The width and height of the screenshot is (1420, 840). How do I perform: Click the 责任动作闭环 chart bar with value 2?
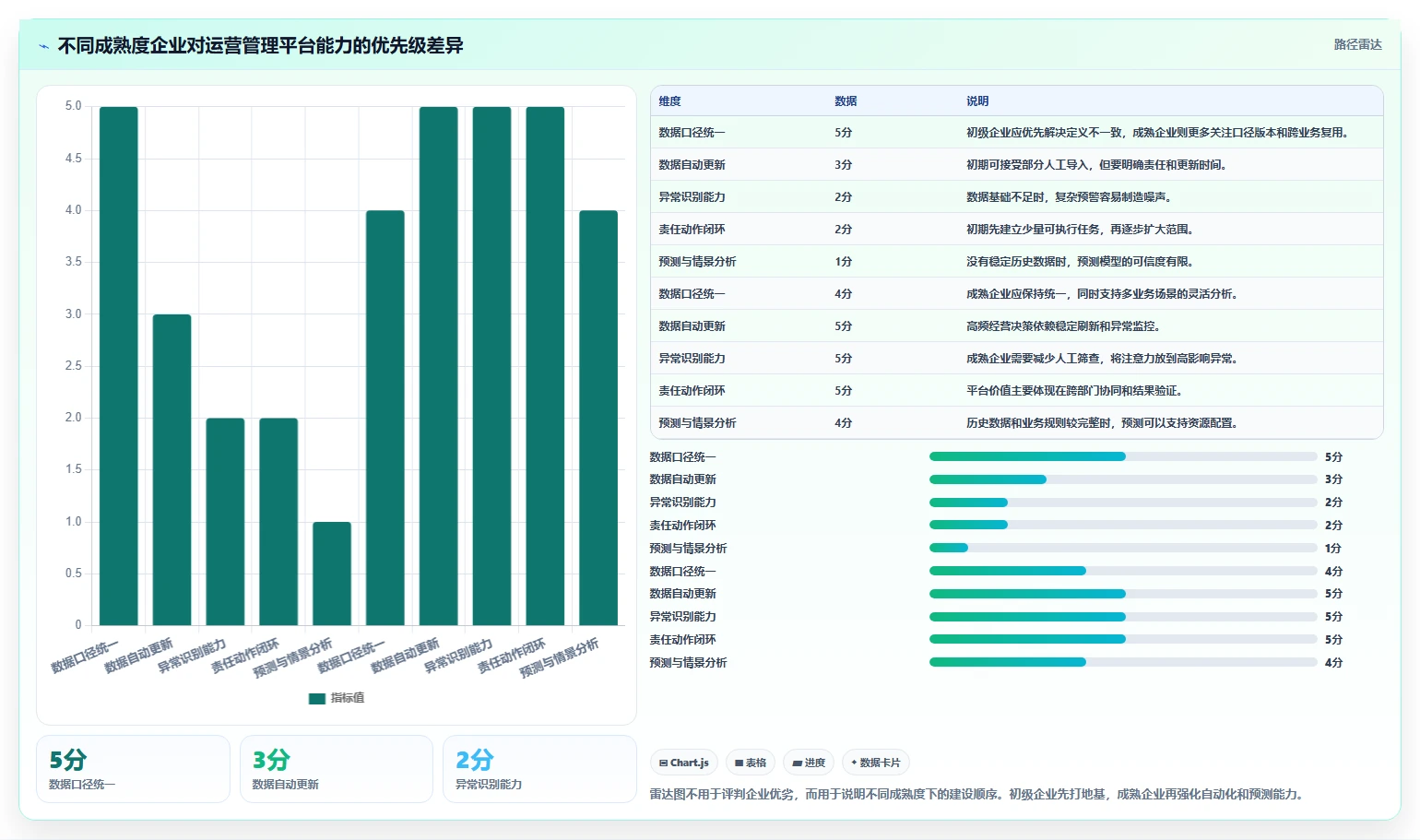click(278, 522)
